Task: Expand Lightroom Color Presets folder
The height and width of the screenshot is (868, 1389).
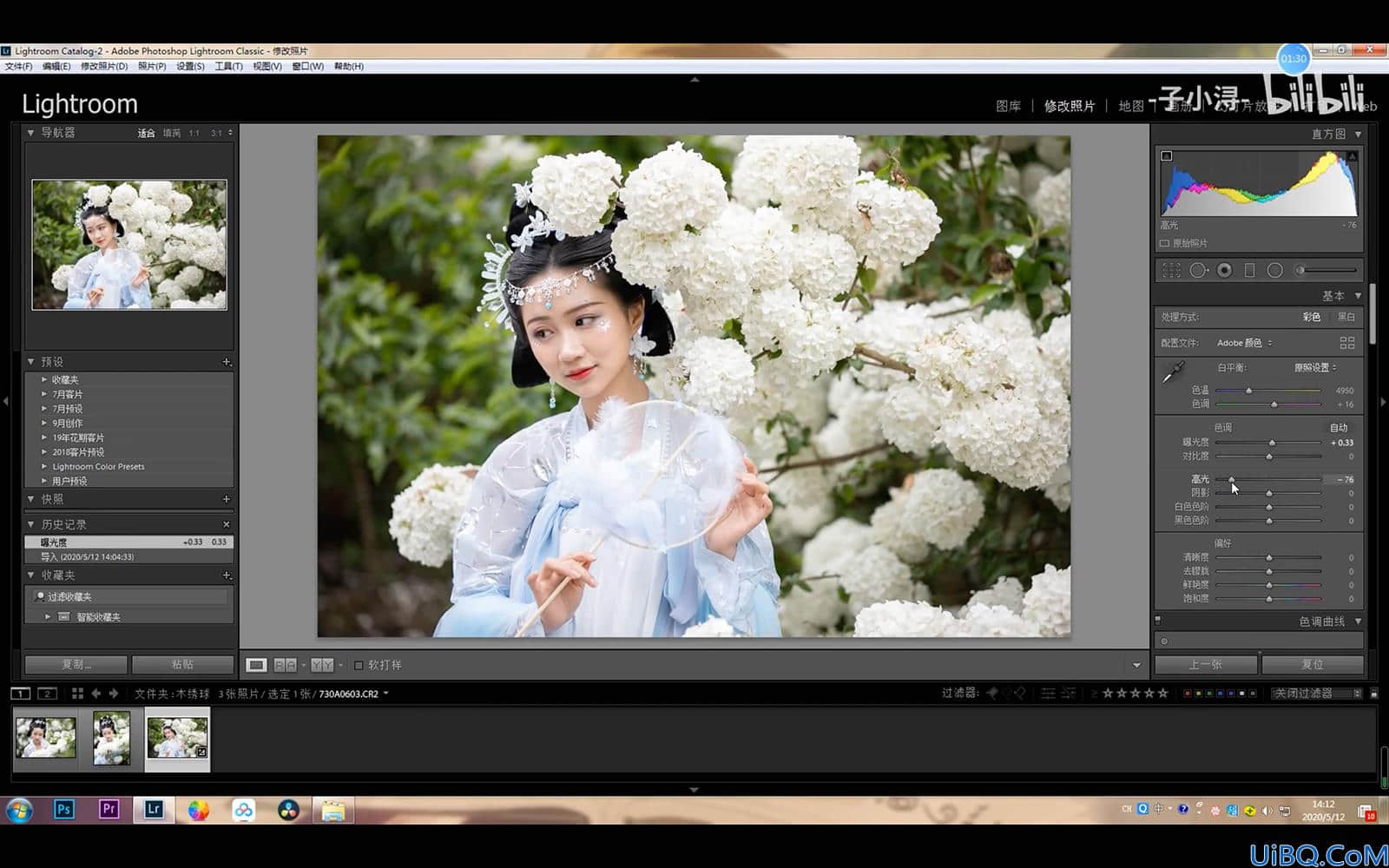Action: tap(44, 467)
